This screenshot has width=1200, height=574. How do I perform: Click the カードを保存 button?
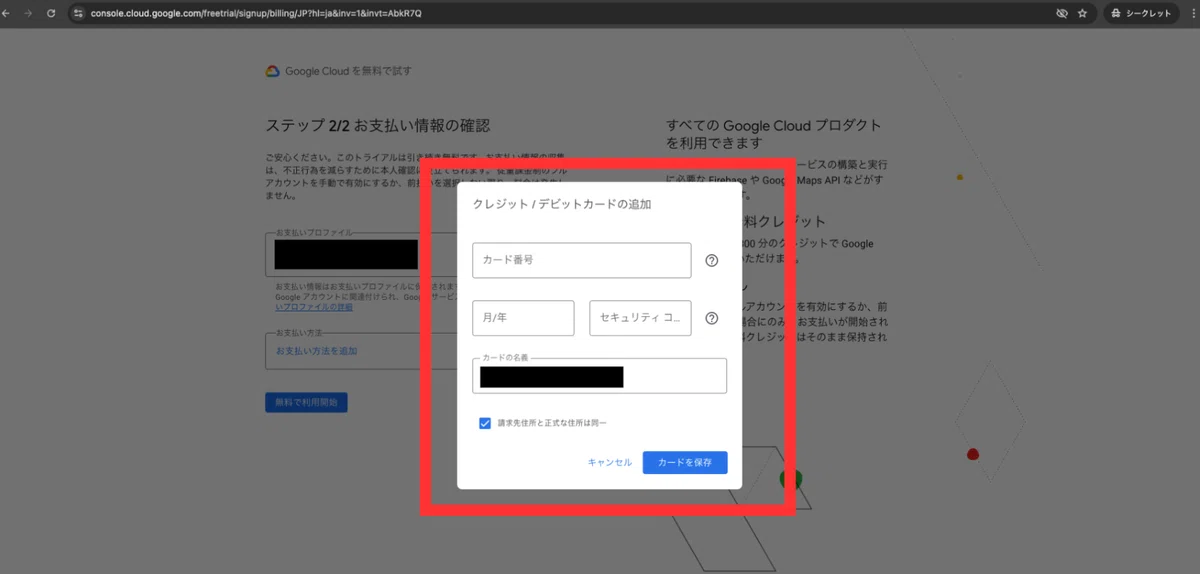685,462
